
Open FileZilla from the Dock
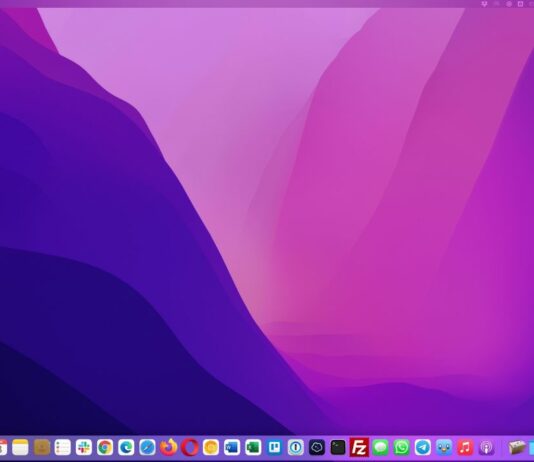click(x=359, y=447)
